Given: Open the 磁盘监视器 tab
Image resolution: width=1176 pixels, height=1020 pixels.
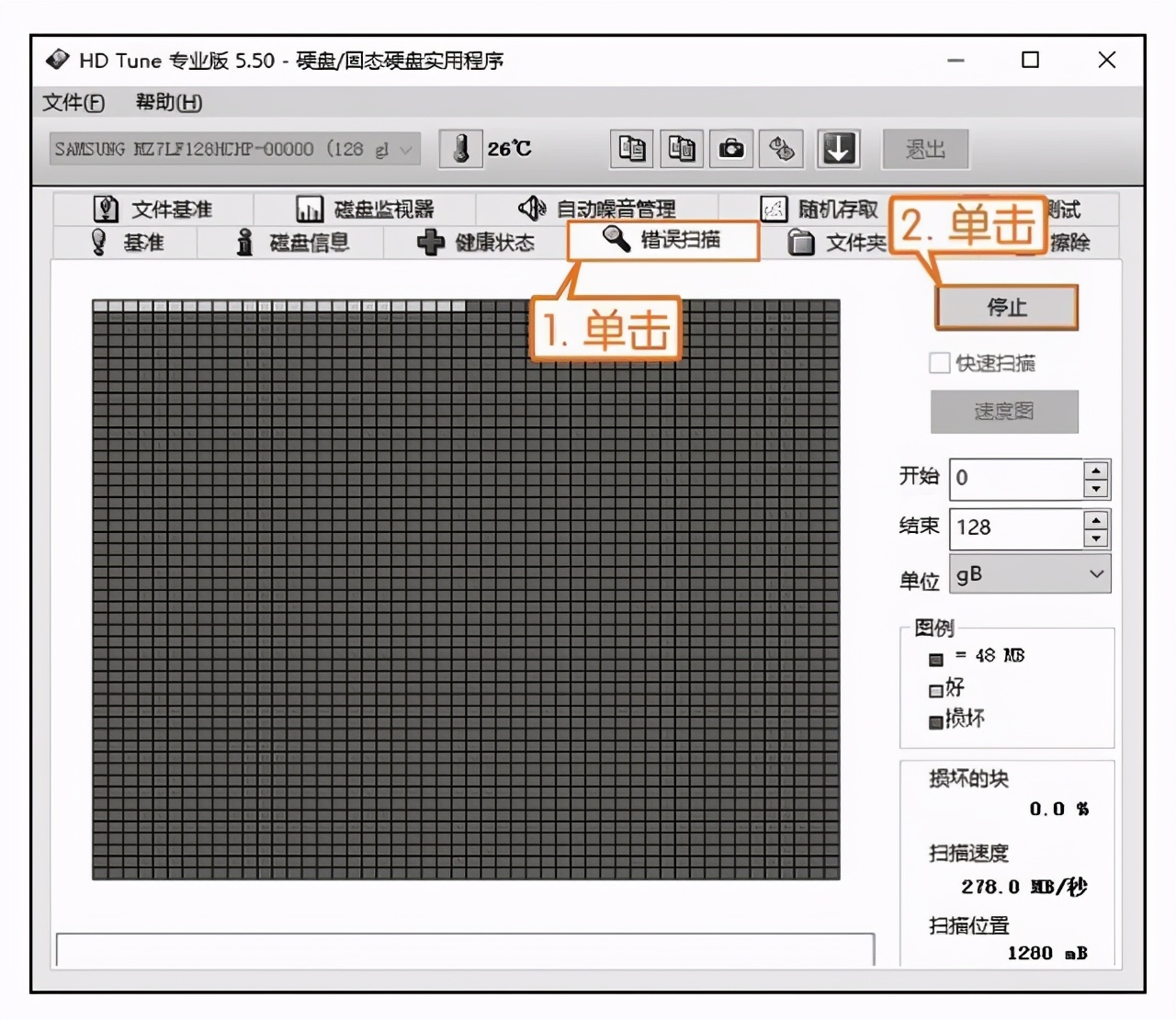Looking at the screenshot, I should tap(365, 210).
